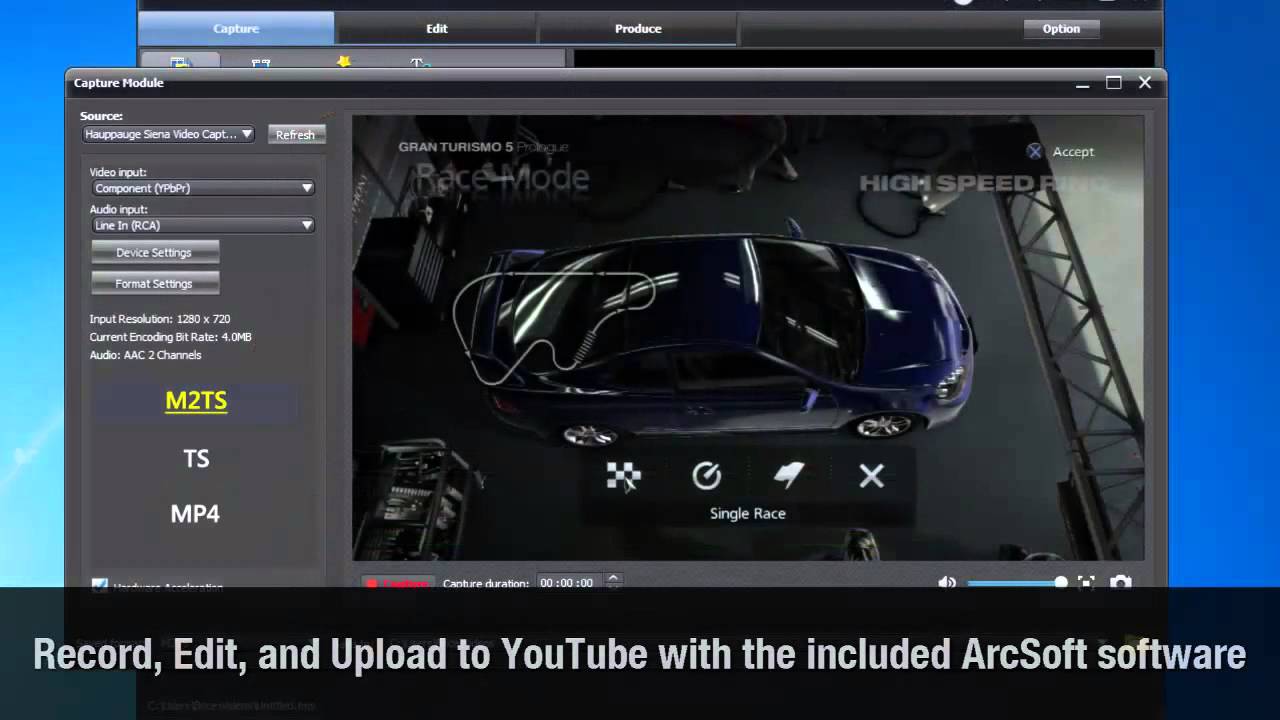Open Device Settings
The width and height of the screenshot is (1280, 720).
point(154,253)
